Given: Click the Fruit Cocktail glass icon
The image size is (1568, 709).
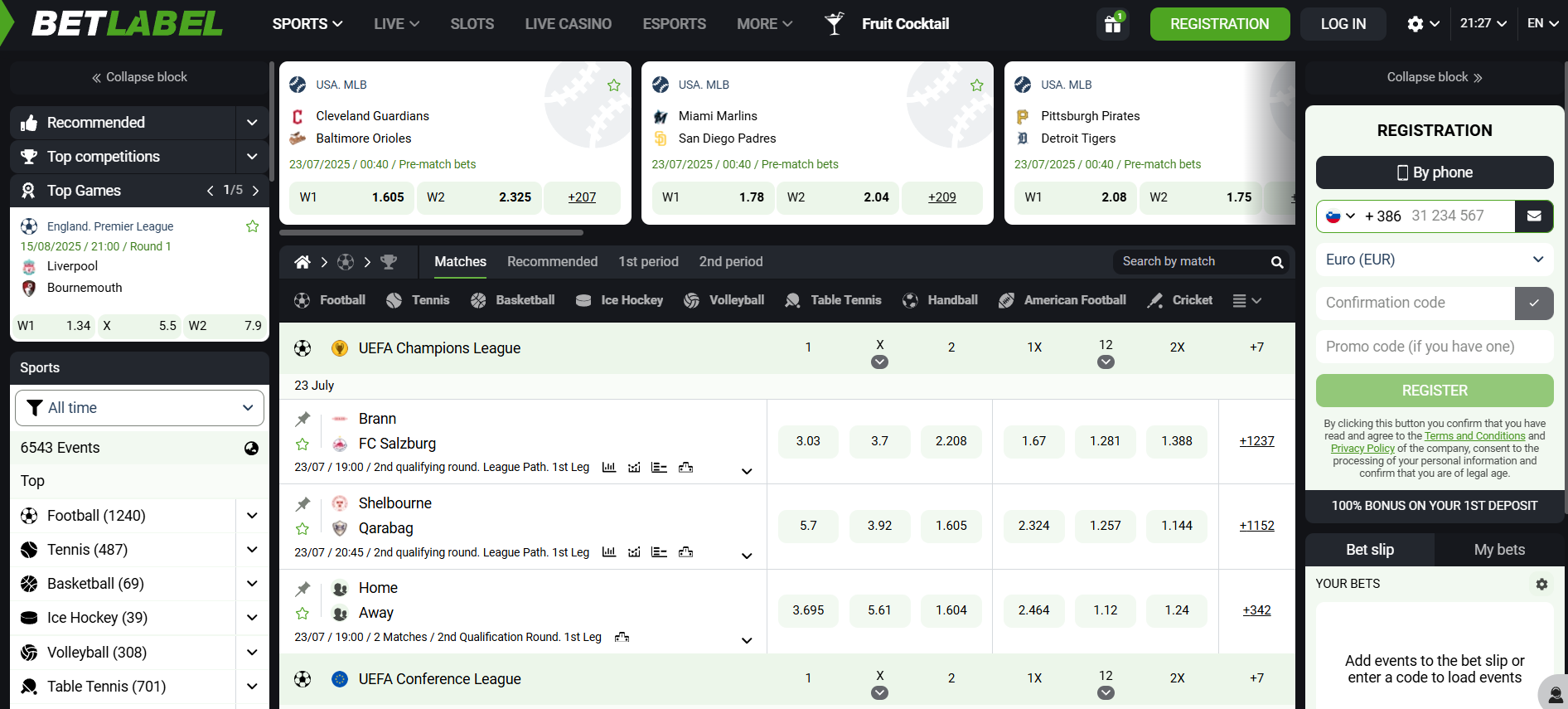Looking at the screenshot, I should pos(835,24).
